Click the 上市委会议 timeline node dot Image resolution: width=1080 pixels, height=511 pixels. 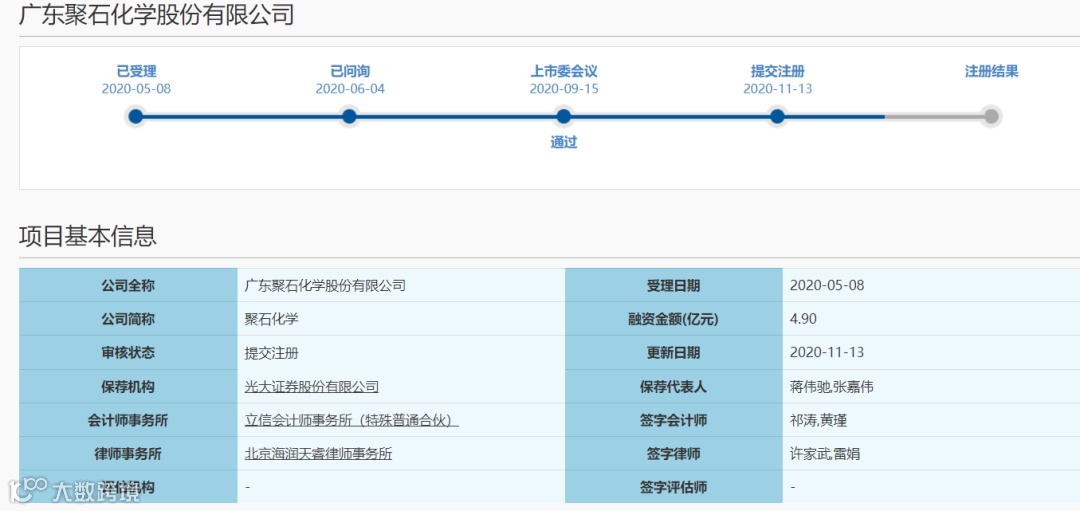[563, 116]
